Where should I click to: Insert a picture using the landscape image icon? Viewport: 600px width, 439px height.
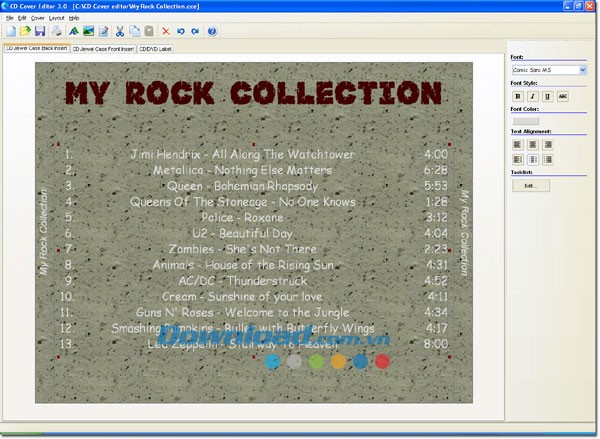pyautogui.click(x=88, y=31)
